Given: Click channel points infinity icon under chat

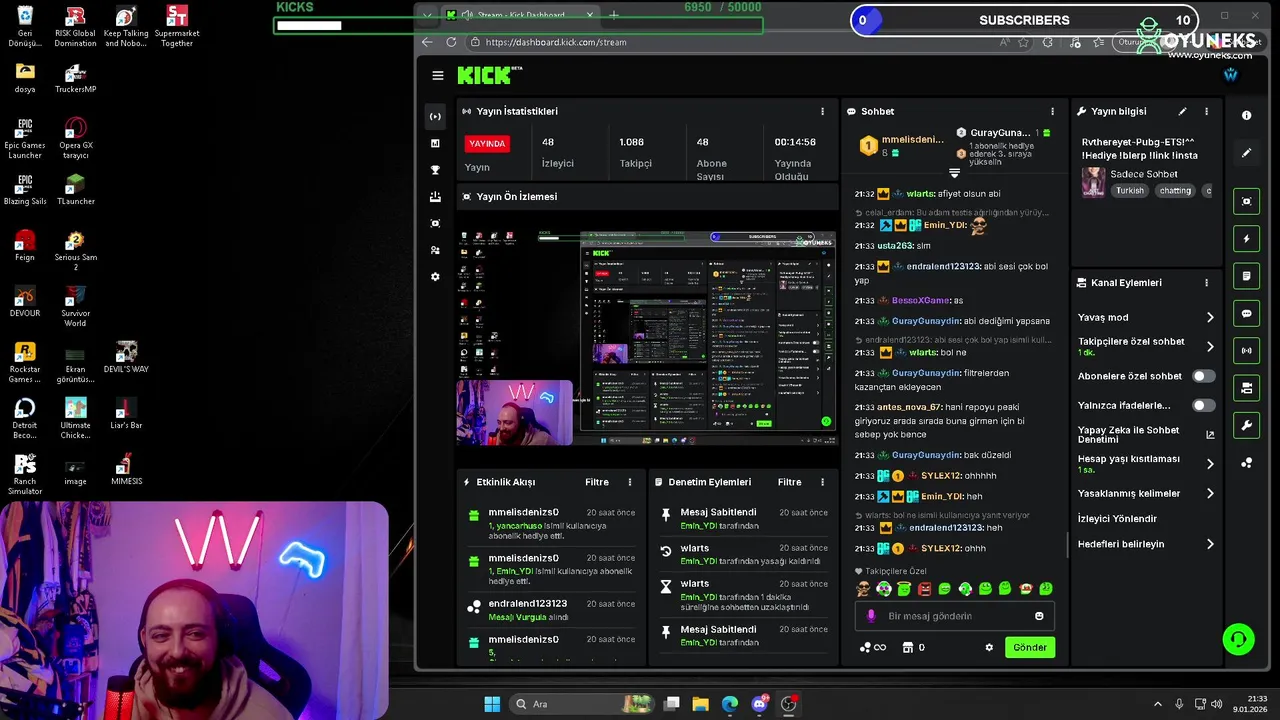Looking at the screenshot, I should coord(873,647).
